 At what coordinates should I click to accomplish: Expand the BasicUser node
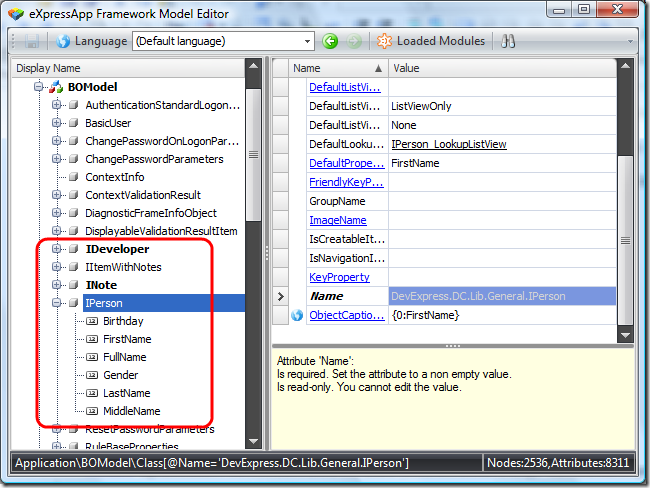tap(56, 123)
